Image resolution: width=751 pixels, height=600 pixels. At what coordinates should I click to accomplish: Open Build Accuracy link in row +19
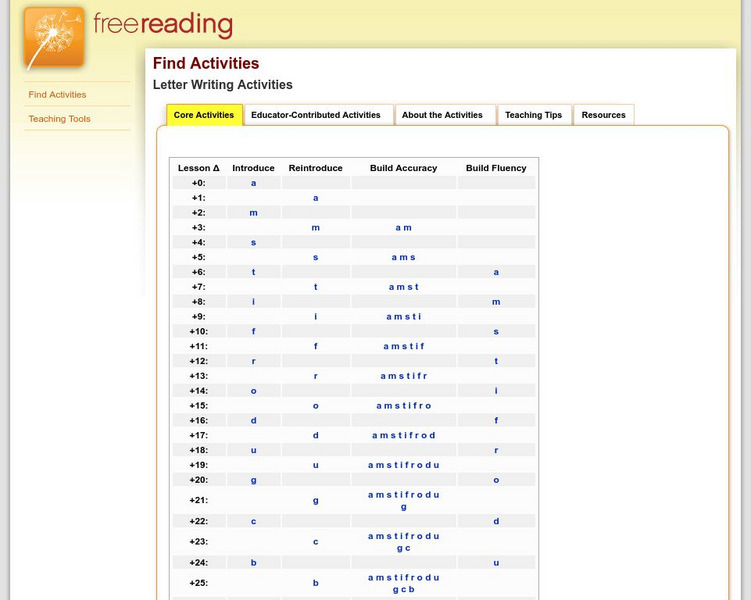click(404, 465)
